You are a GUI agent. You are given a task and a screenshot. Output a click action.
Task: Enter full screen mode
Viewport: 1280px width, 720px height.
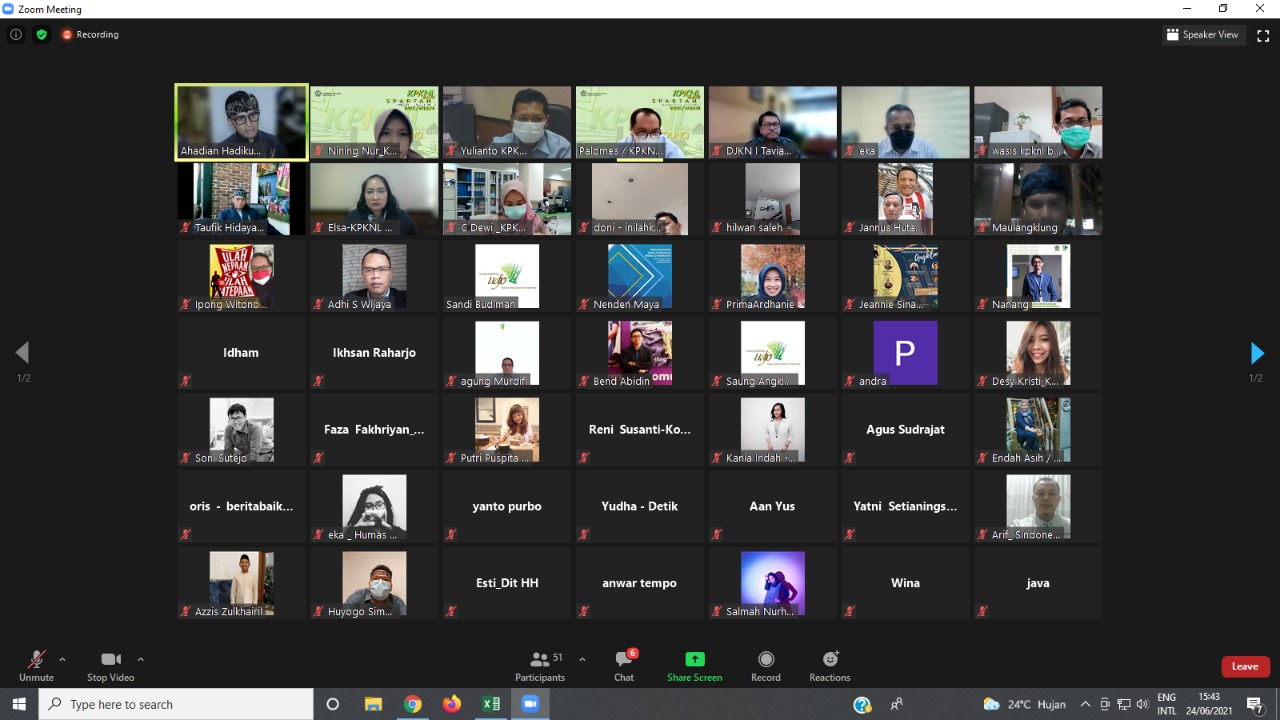[1263, 35]
